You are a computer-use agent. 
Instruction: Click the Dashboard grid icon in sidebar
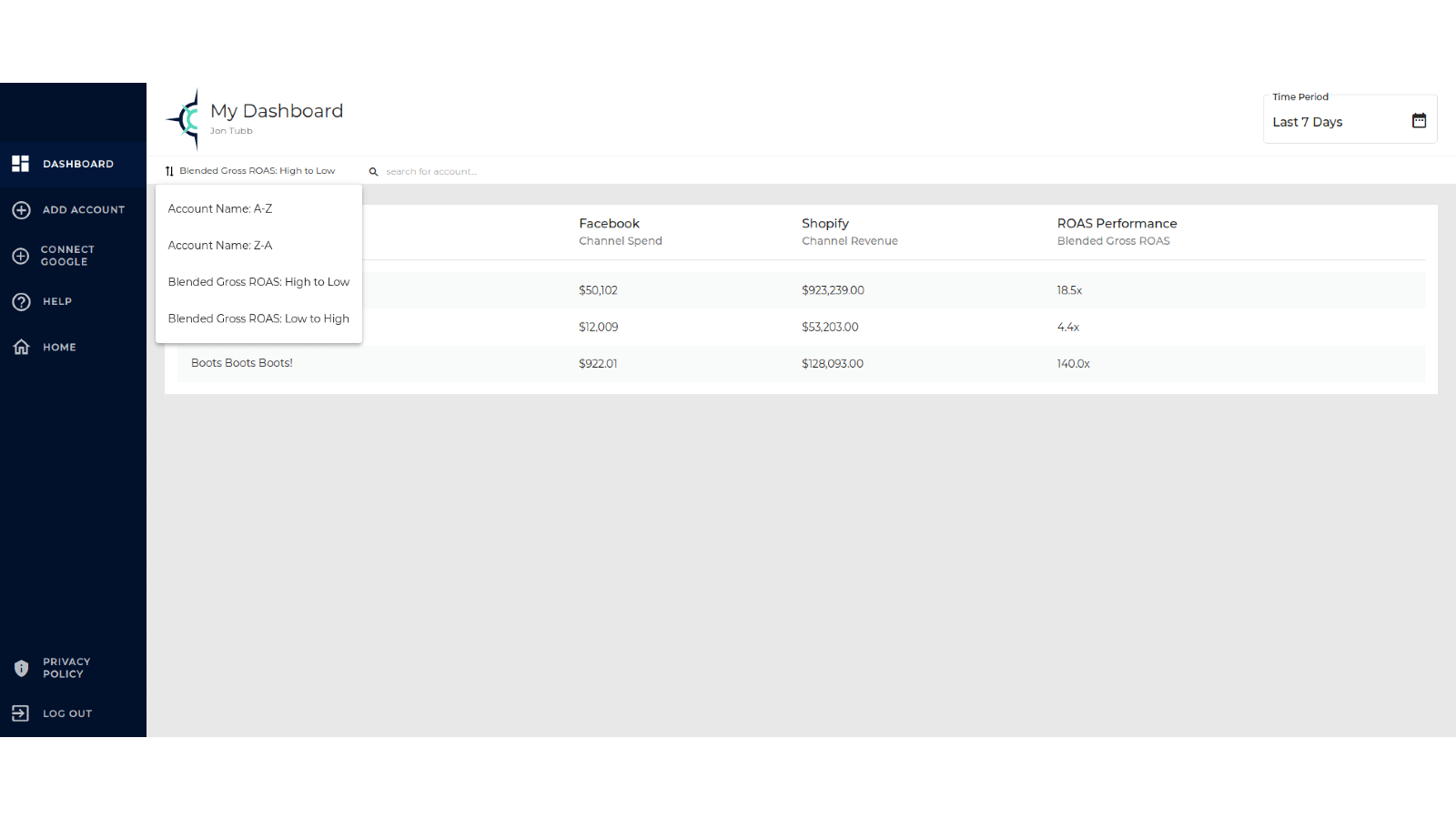coord(20,164)
